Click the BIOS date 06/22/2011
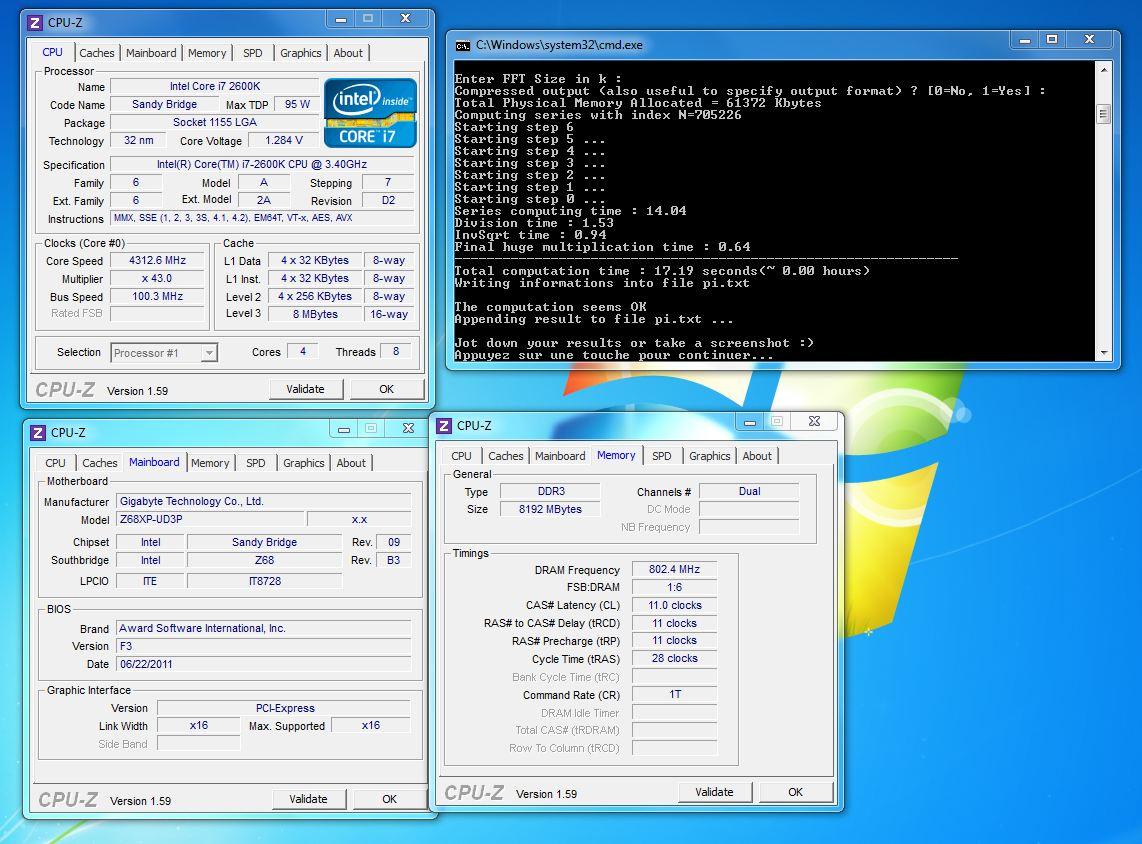The image size is (1142, 844). pyautogui.click(x=264, y=664)
